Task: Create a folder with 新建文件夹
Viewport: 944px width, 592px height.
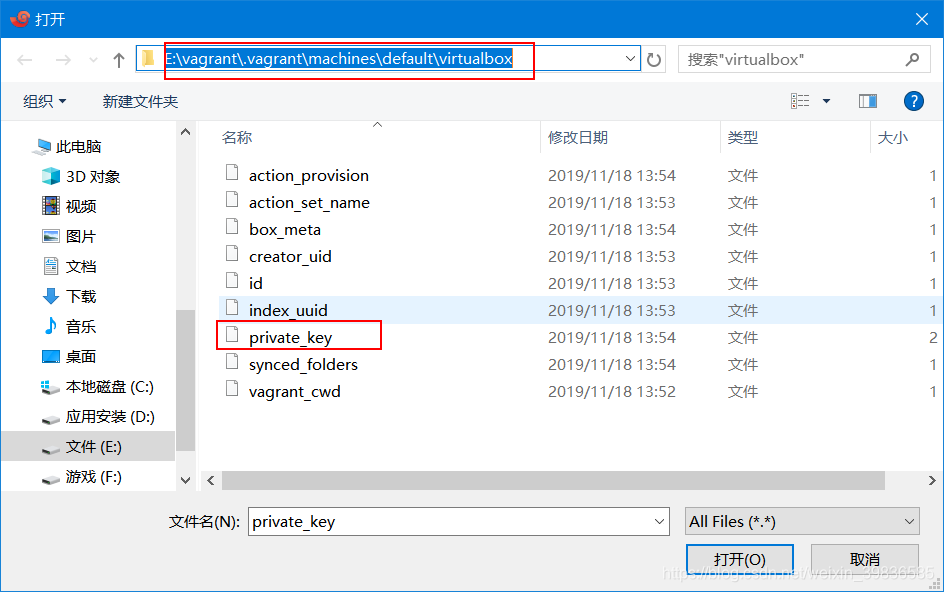Action: 140,101
